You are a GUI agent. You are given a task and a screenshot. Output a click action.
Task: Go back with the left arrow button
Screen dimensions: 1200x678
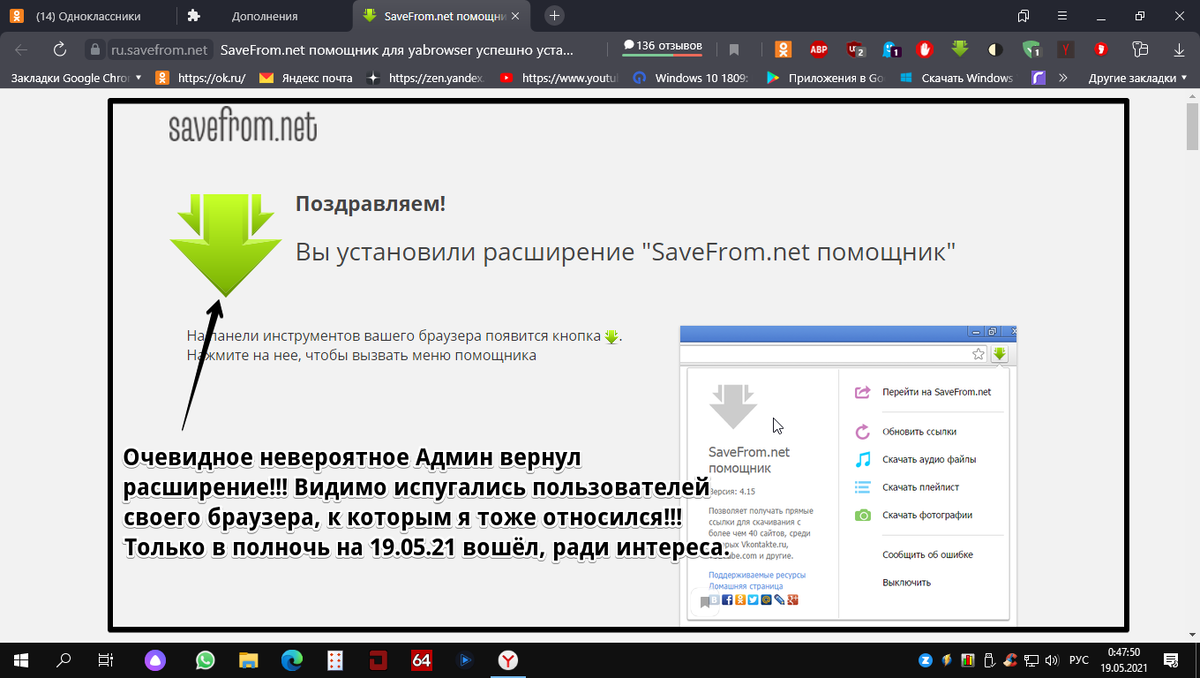click(x=21, y=49)
